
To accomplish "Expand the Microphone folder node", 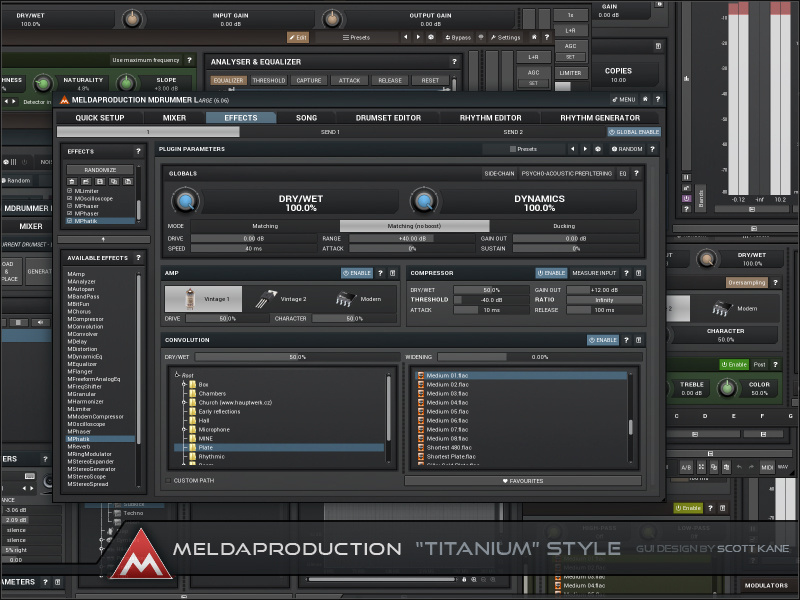I will tap(185, 429).
